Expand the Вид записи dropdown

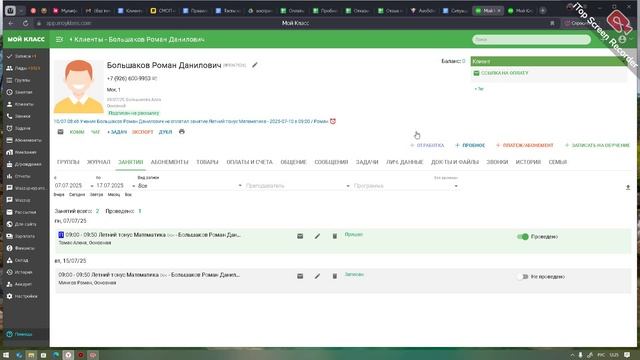190,186
